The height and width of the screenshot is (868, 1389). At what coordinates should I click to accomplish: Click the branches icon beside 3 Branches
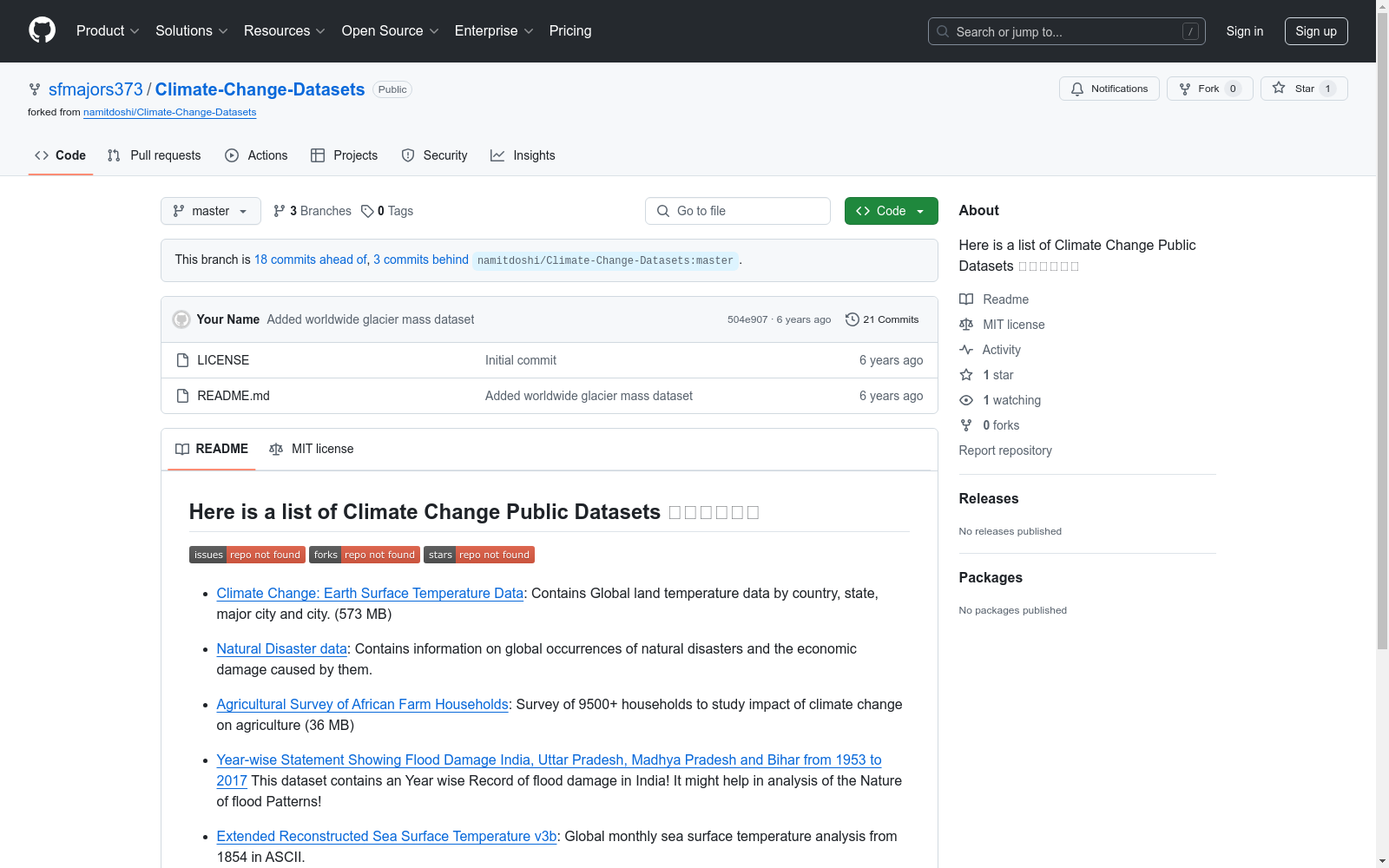click(x=280, y=211)
